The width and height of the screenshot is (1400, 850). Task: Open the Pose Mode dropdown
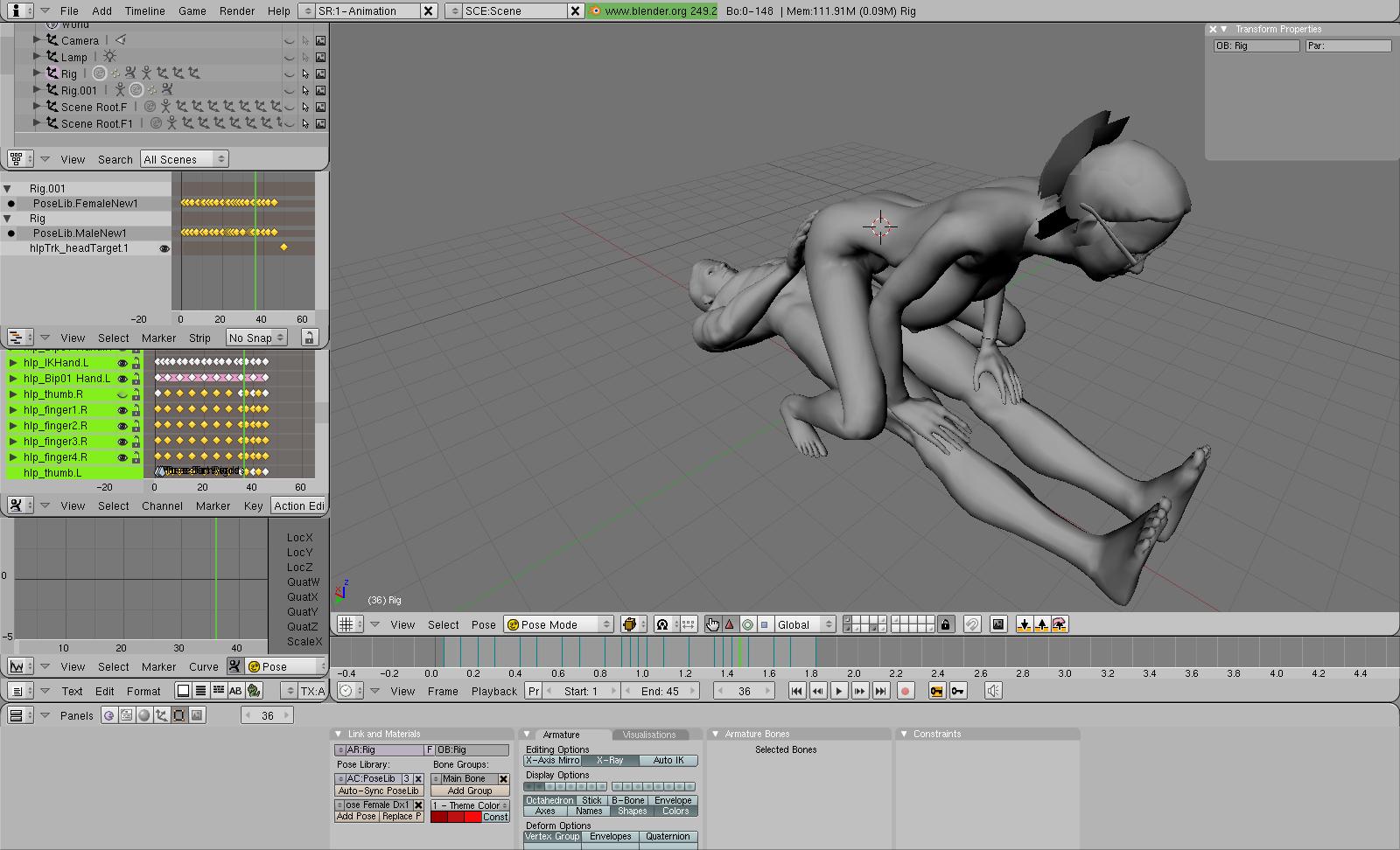(558, 624)
